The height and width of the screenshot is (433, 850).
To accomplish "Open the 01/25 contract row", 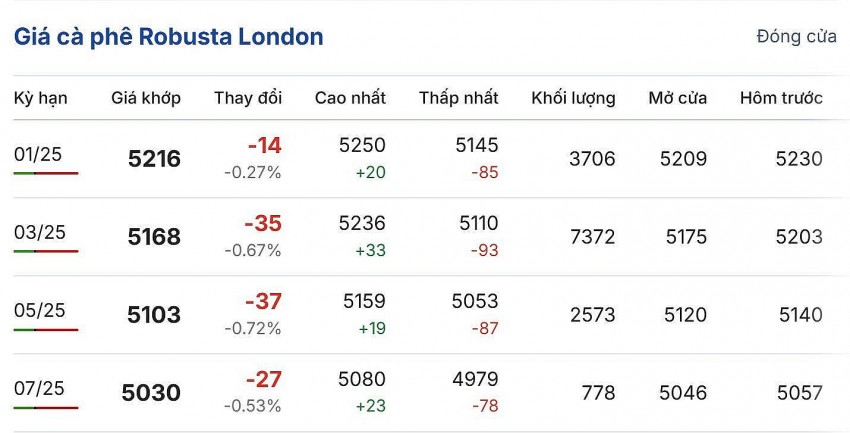I will (x=40, y=154).
